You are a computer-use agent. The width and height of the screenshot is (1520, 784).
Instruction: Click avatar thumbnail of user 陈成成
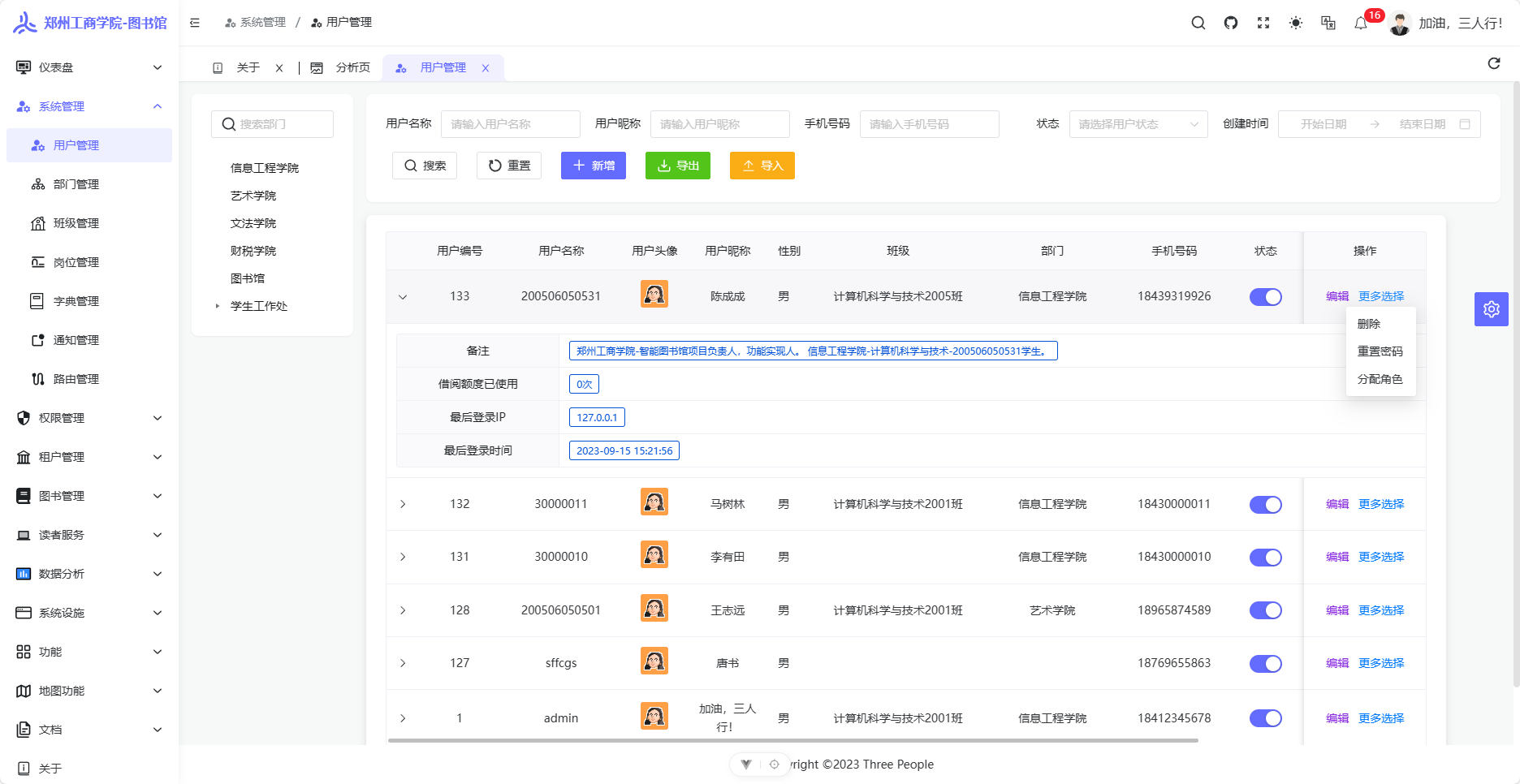pyautogui.click(x=654, y=294)
